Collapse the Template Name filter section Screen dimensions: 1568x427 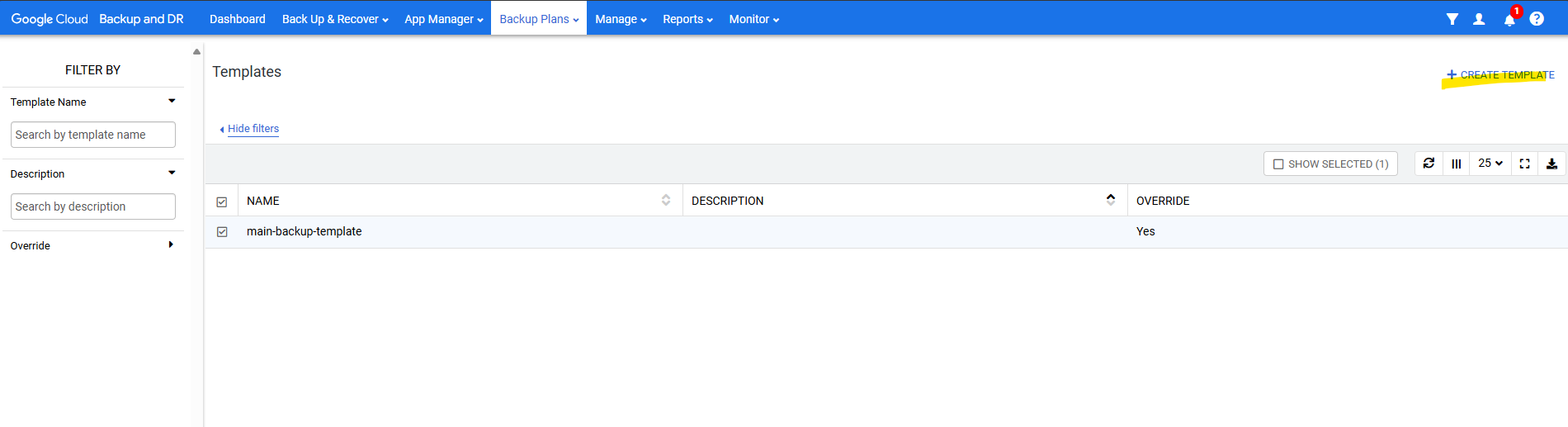pos(172,102)
